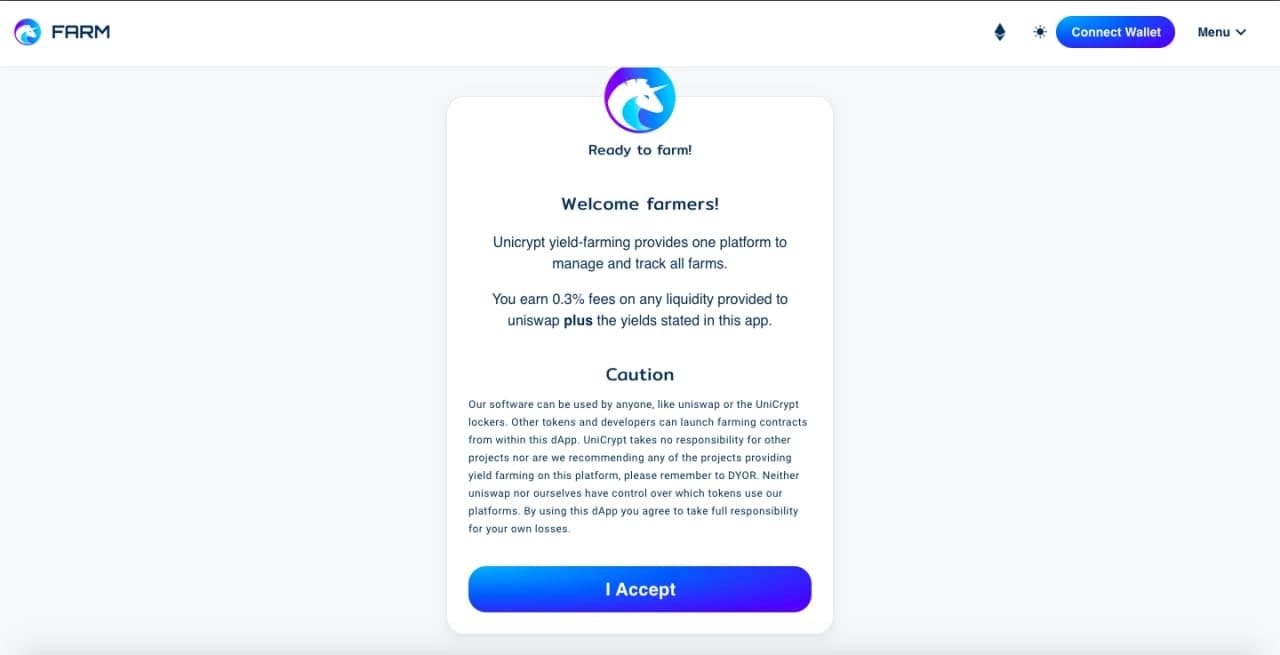The width and height of the screenshot is (1280, 655).
Task: Click the Connect Wallet button
Action: (1116, 32)
